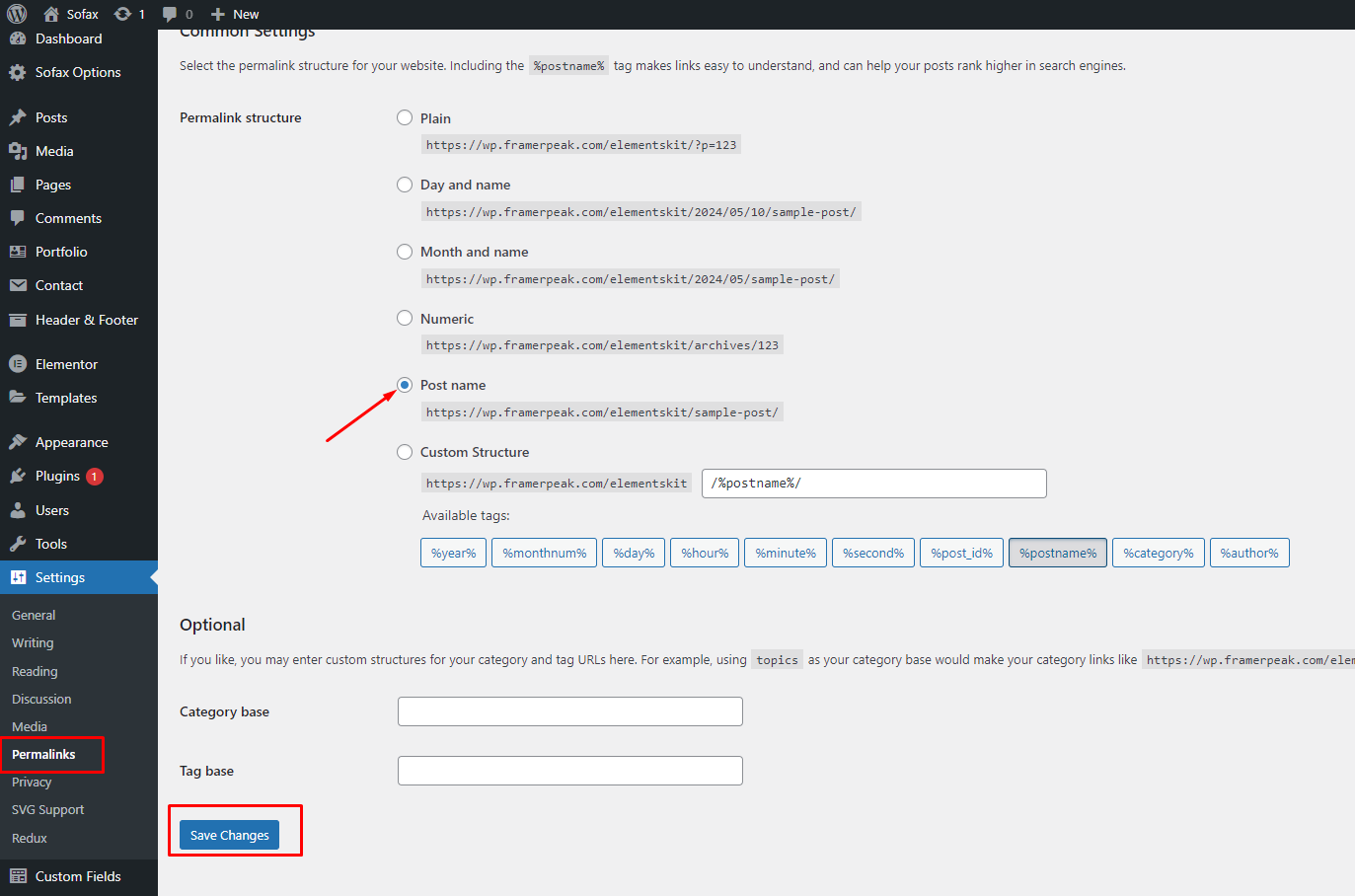The height and width of the screenshot is (896, 1355).
Task: Click the Media library icon in the main menu
Action: [18, 151]
